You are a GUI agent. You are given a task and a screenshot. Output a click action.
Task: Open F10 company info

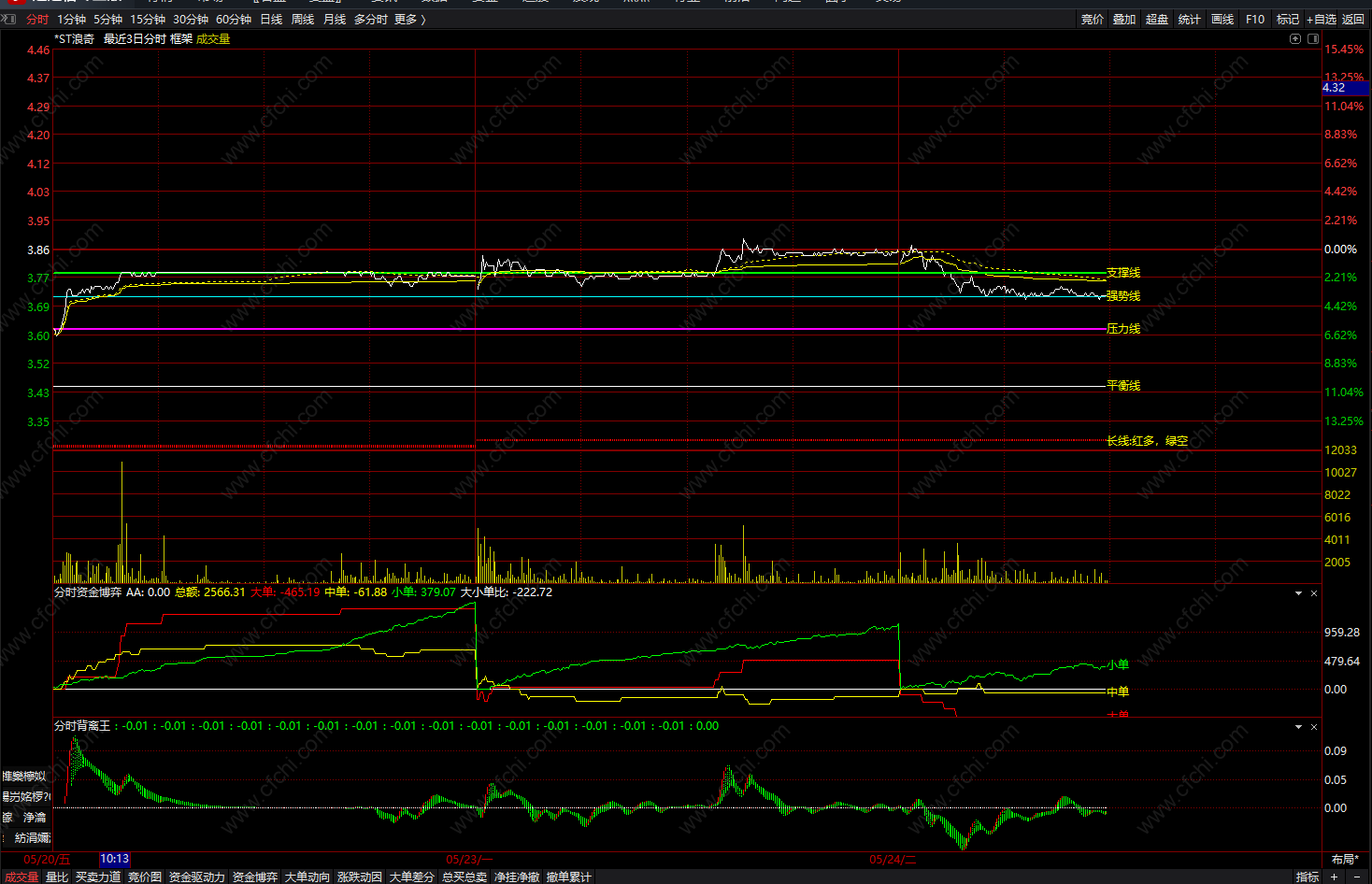[x=1255, y=19]
